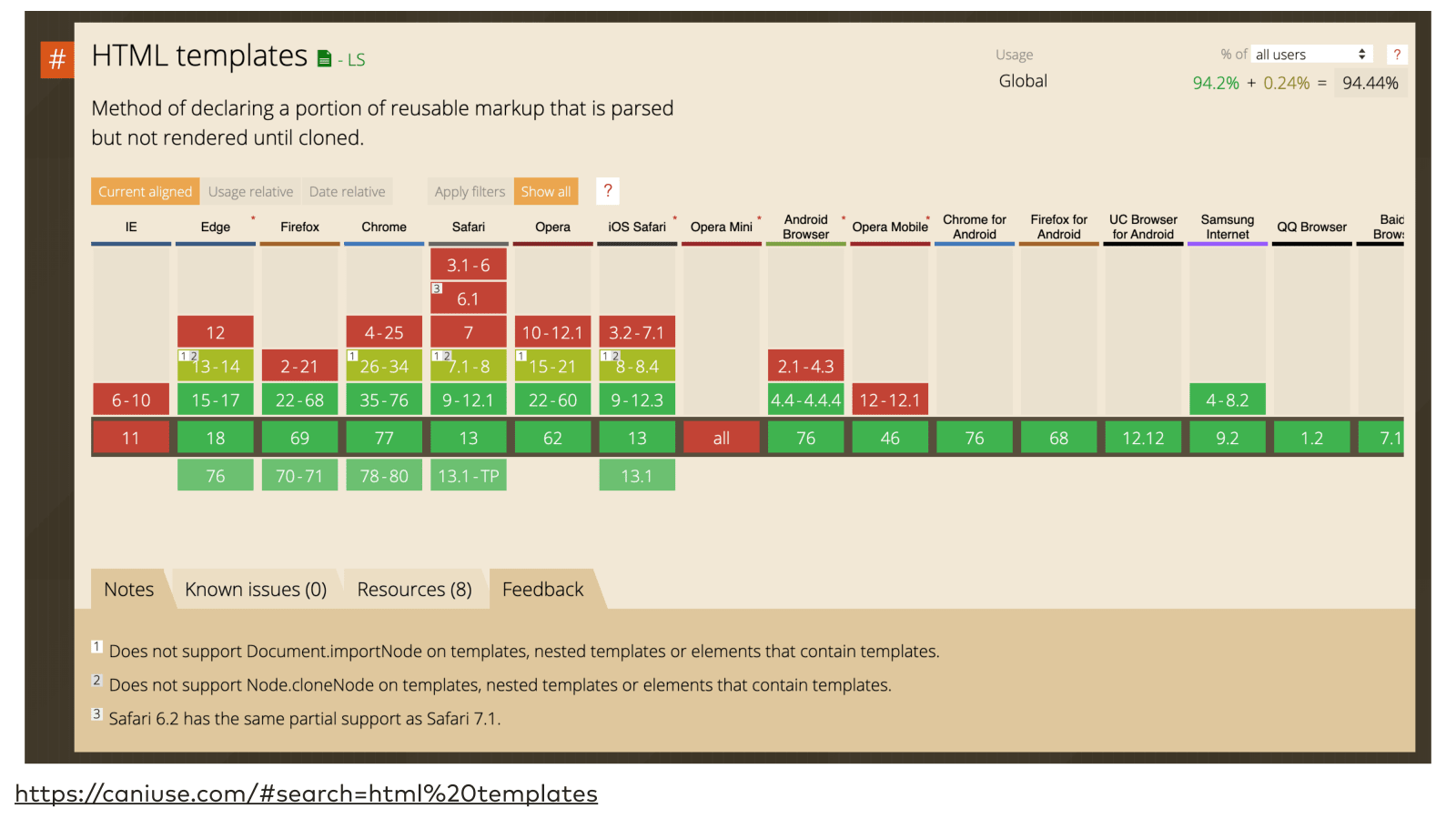1456x819 pixels.
Task: Click the filter help question mark icon
Action: [608, 191]
